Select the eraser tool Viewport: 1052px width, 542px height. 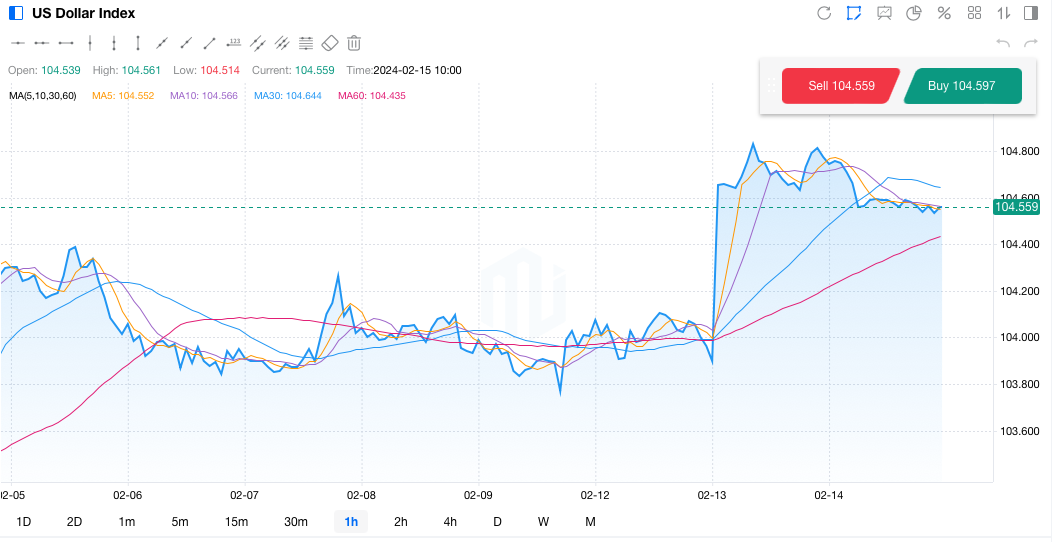pos(330,43)
